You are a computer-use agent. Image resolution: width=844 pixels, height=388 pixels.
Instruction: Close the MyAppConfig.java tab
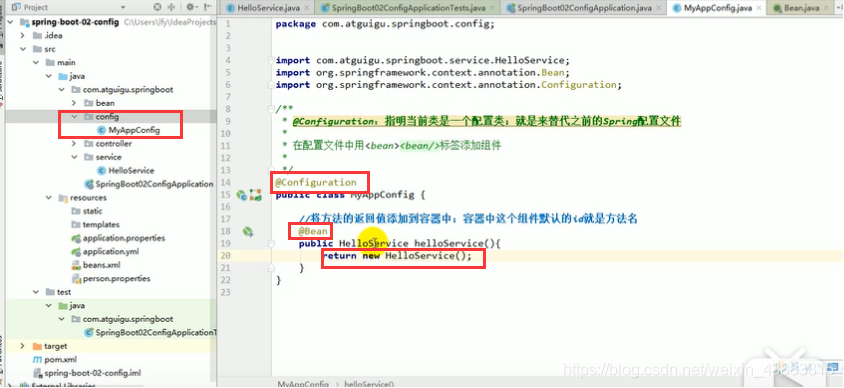(x=758, y=8)
